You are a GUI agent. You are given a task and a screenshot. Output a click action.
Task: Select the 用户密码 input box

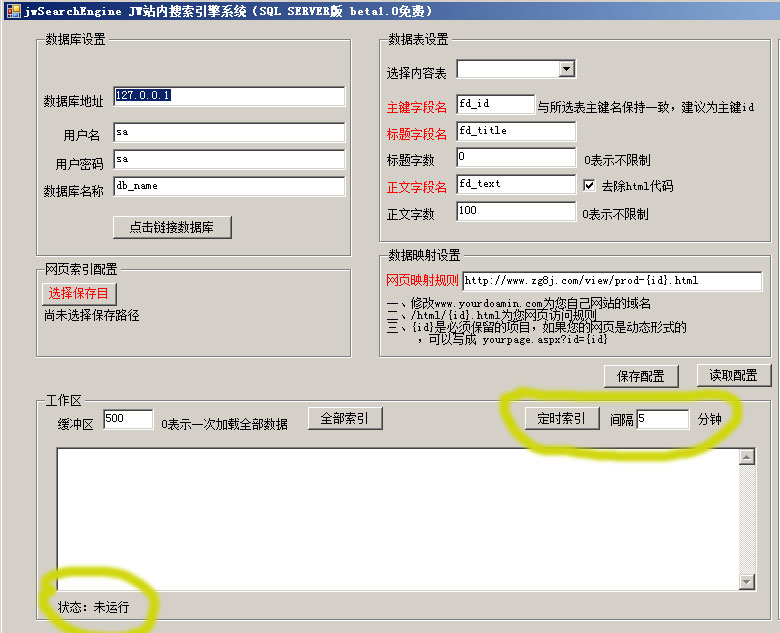(229, 159)
